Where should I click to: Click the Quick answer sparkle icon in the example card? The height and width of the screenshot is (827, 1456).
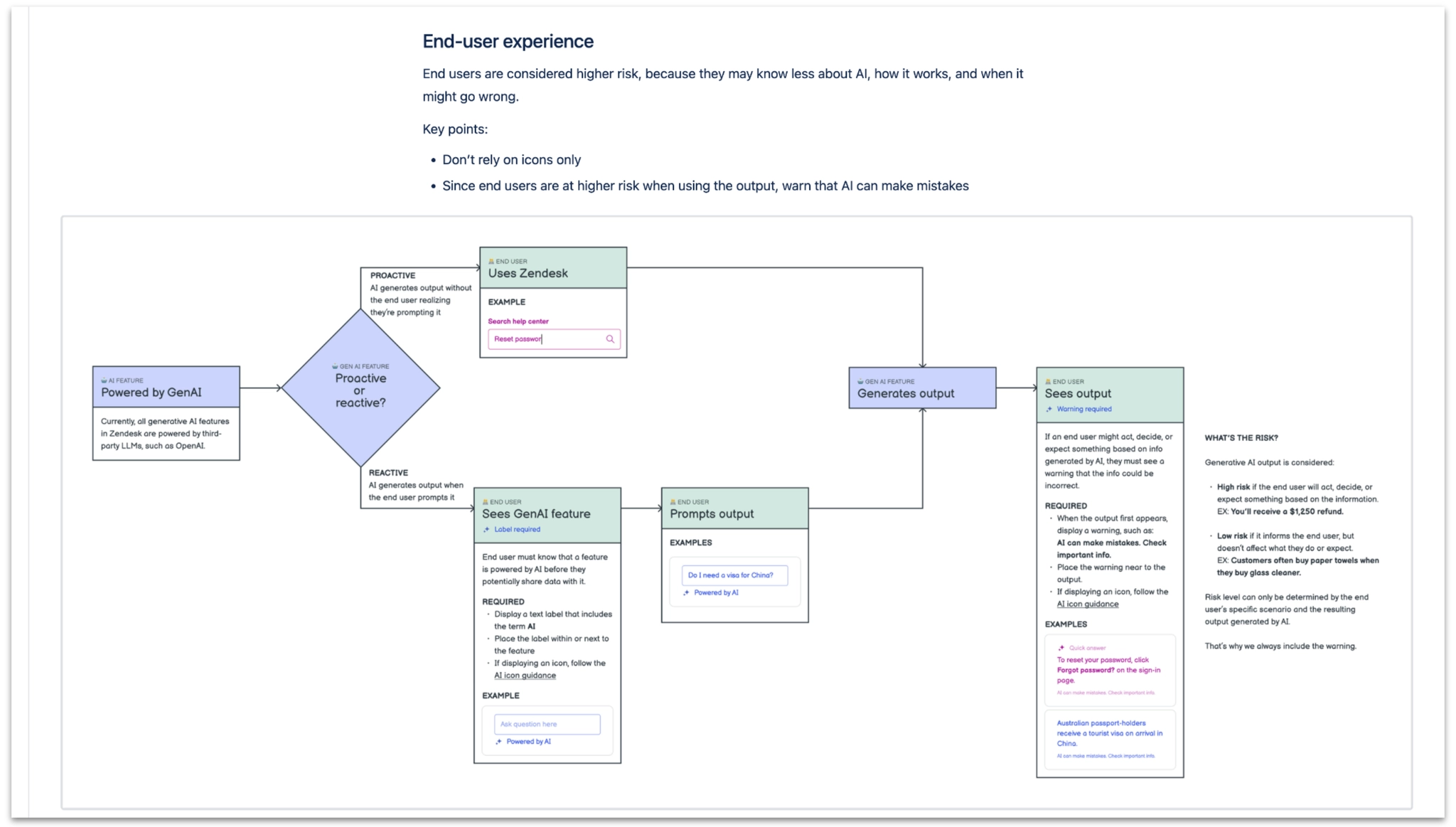point(1060,648)
